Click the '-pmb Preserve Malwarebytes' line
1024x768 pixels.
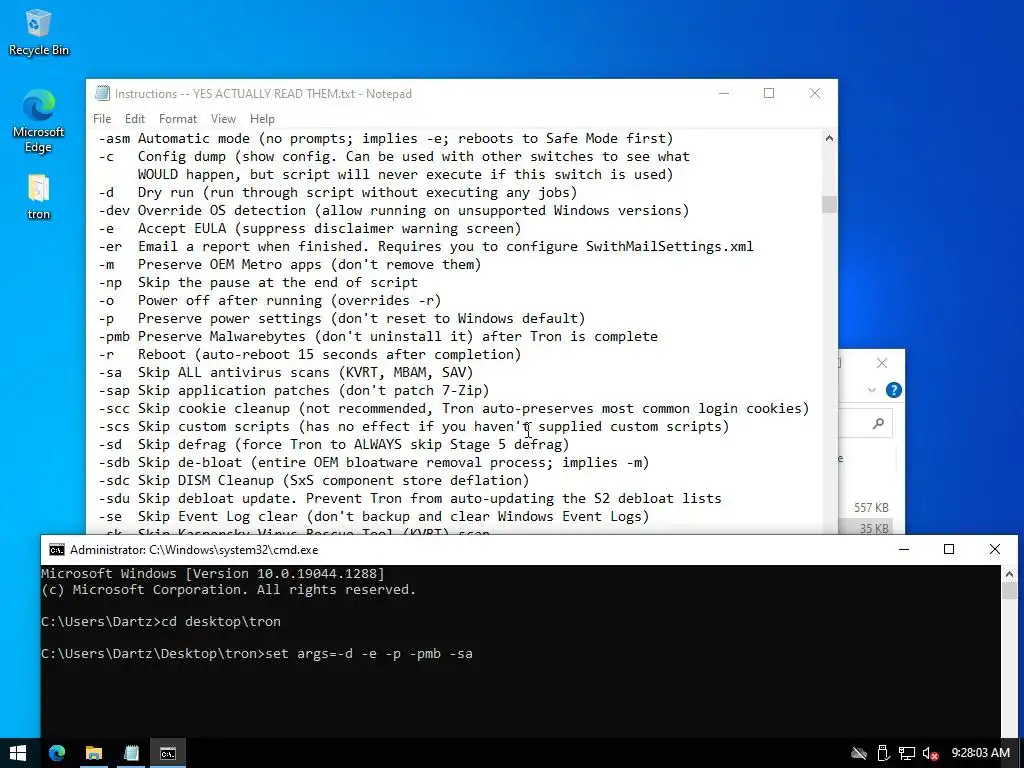click(x=378, y=336)
